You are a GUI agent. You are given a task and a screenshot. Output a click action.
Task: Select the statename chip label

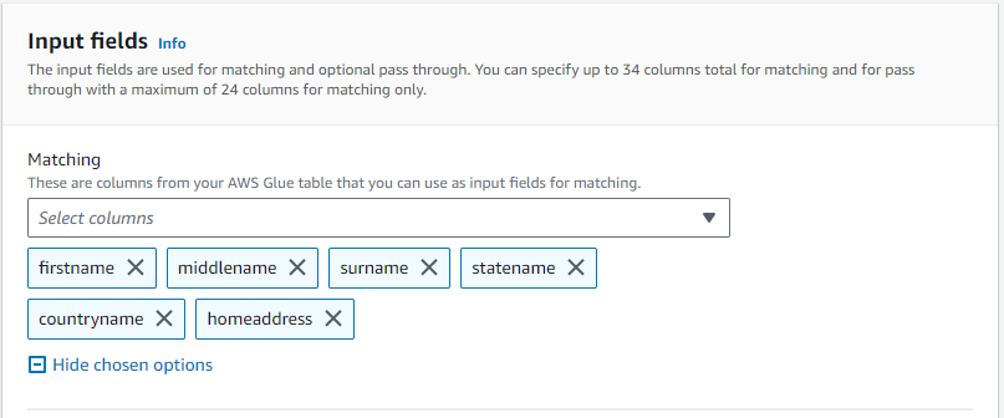[x=513, y=268]
